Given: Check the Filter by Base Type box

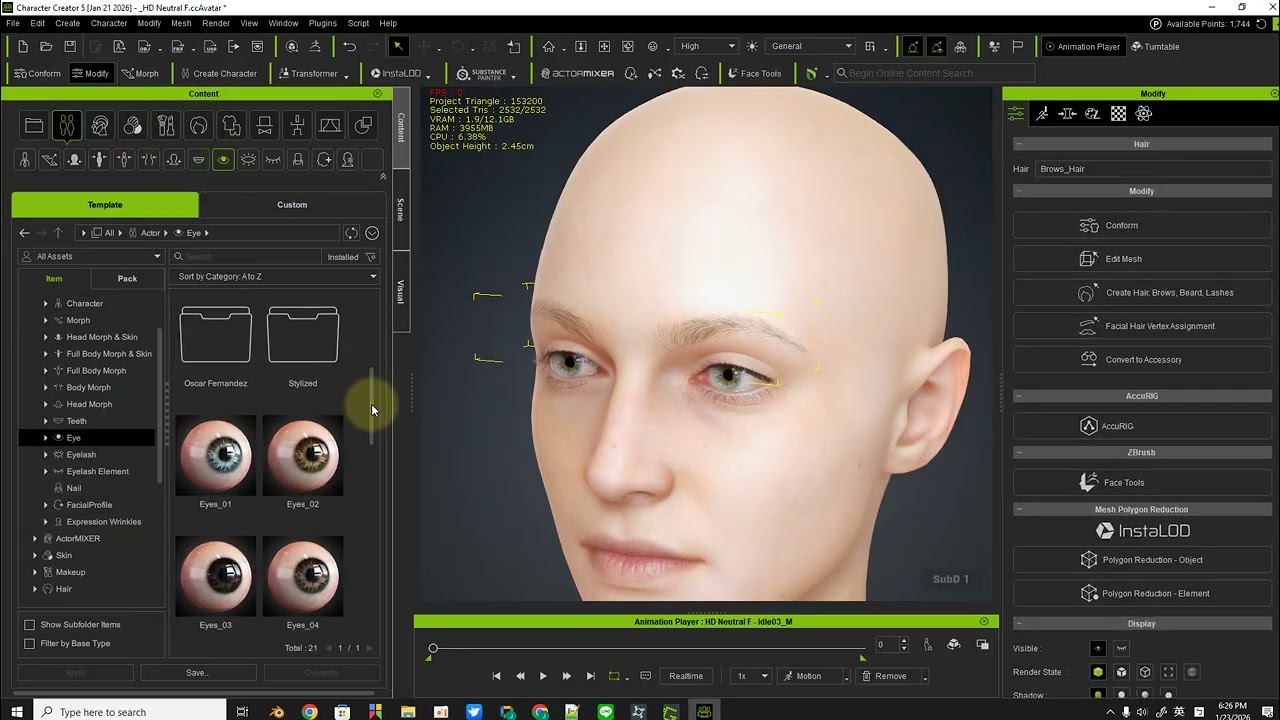Looking at the screenshot, I should [29, 644].
